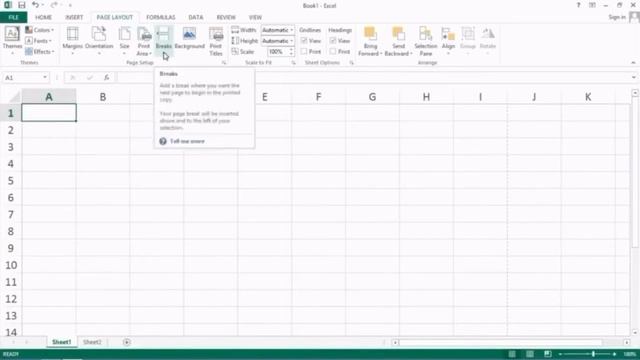Image resolution: width=640 pixels, height=360 pixels.
Task: Select the Sheet2 tab
Action: [92, 342]
